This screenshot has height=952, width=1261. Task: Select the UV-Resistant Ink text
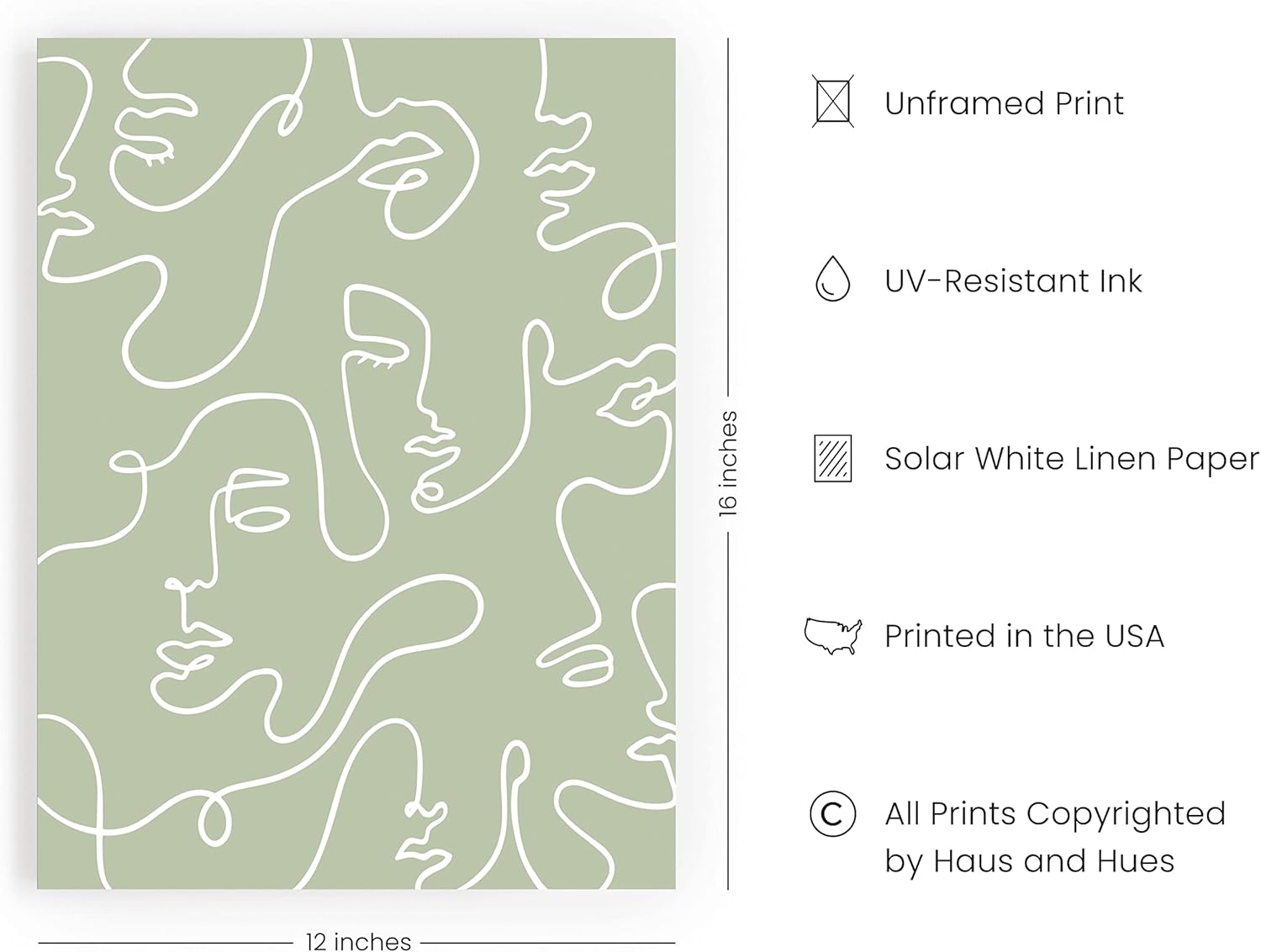click(1013, 281)
